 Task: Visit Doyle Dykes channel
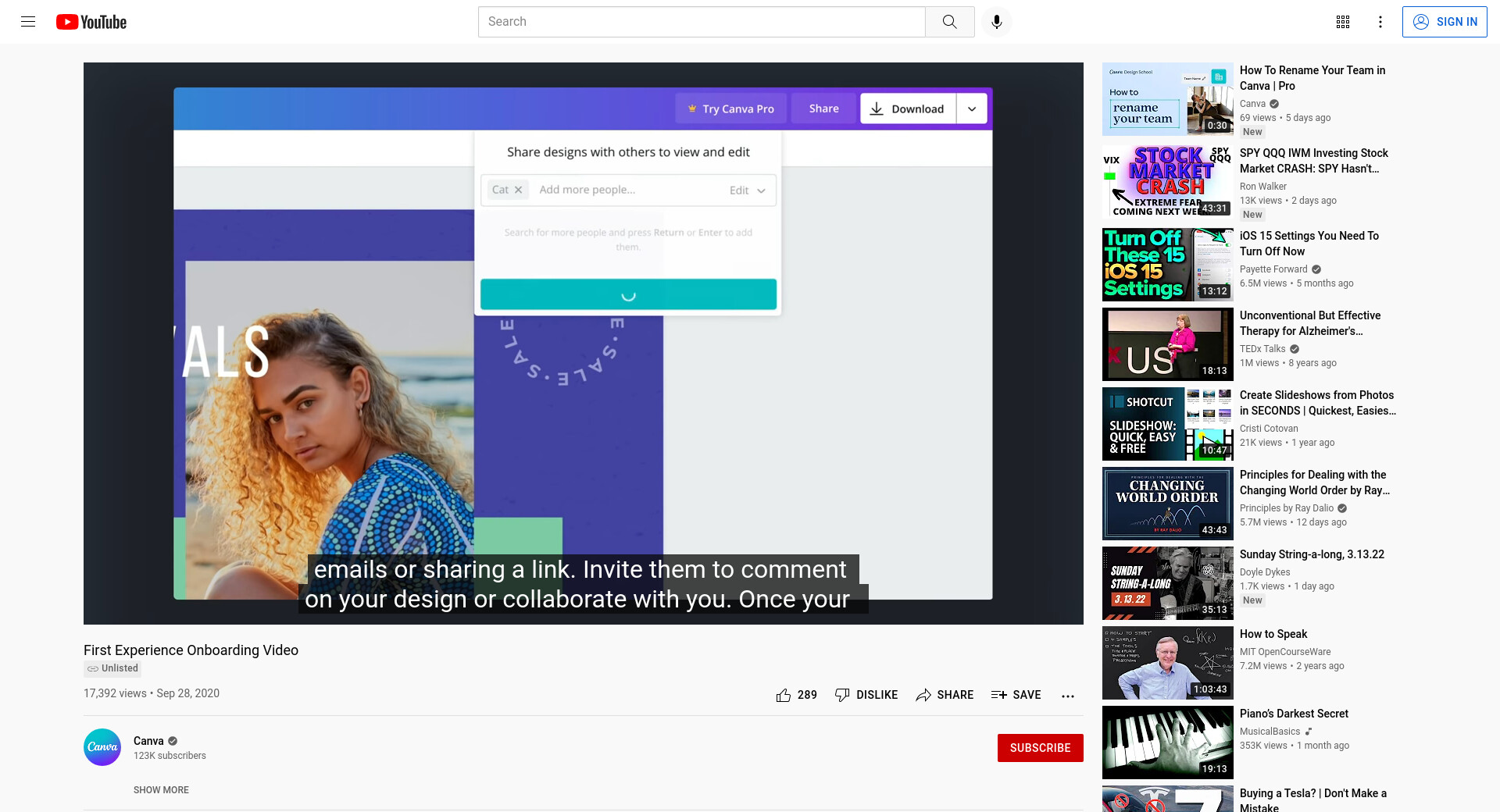[x=1265, y=572]
